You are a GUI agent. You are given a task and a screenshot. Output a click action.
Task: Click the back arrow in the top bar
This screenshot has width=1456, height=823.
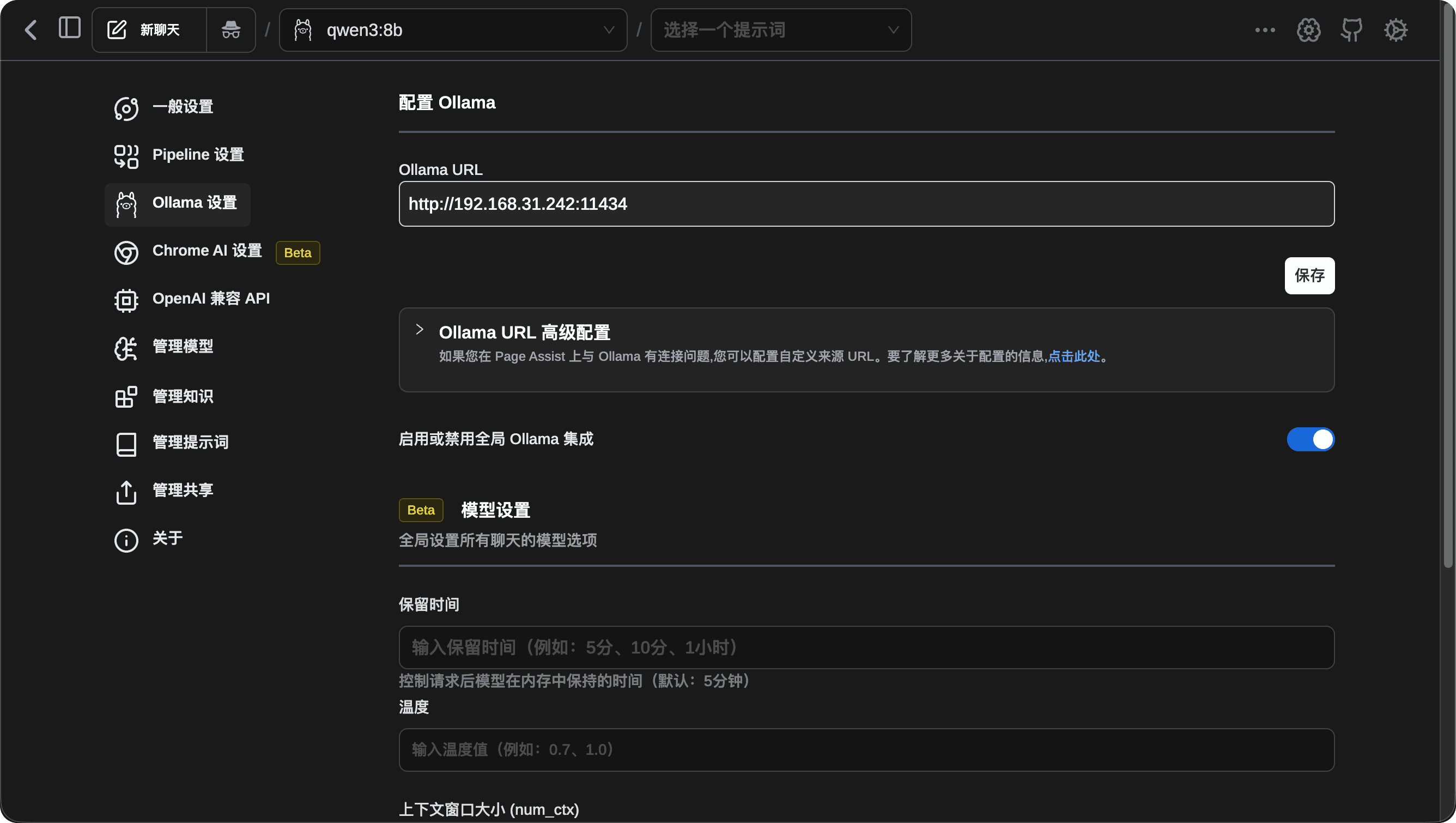[31, 29]
